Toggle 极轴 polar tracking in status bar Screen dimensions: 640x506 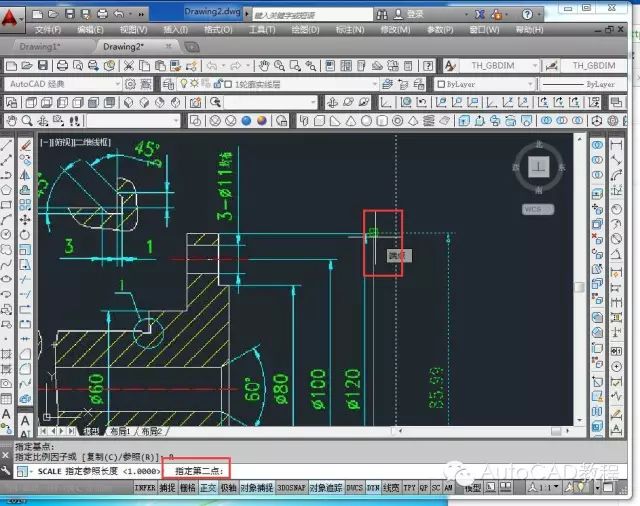(x=229, y=487)
